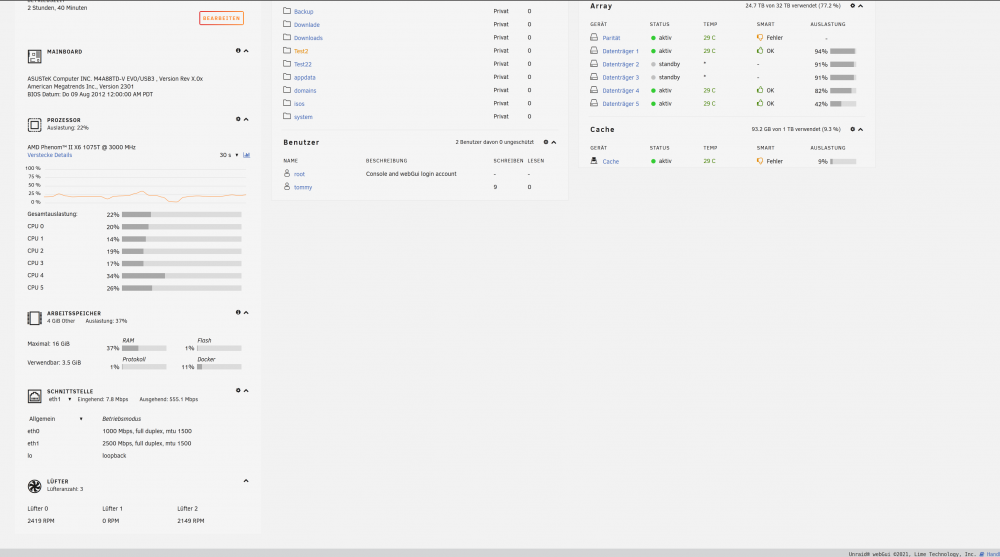Collapse the Benutzer section
The width and height of the screenshot is (1000, 557).
click(x=554, y=142)
